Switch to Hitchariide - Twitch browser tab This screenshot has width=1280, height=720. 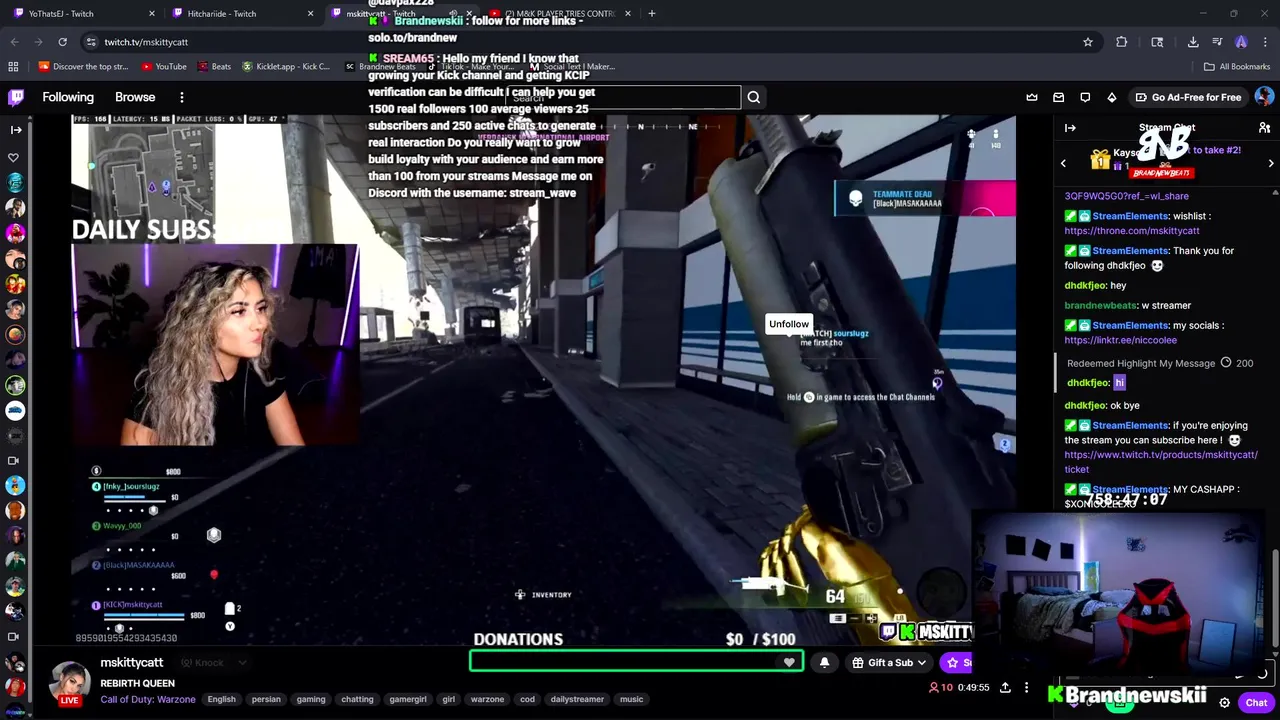tap(244, 13)
